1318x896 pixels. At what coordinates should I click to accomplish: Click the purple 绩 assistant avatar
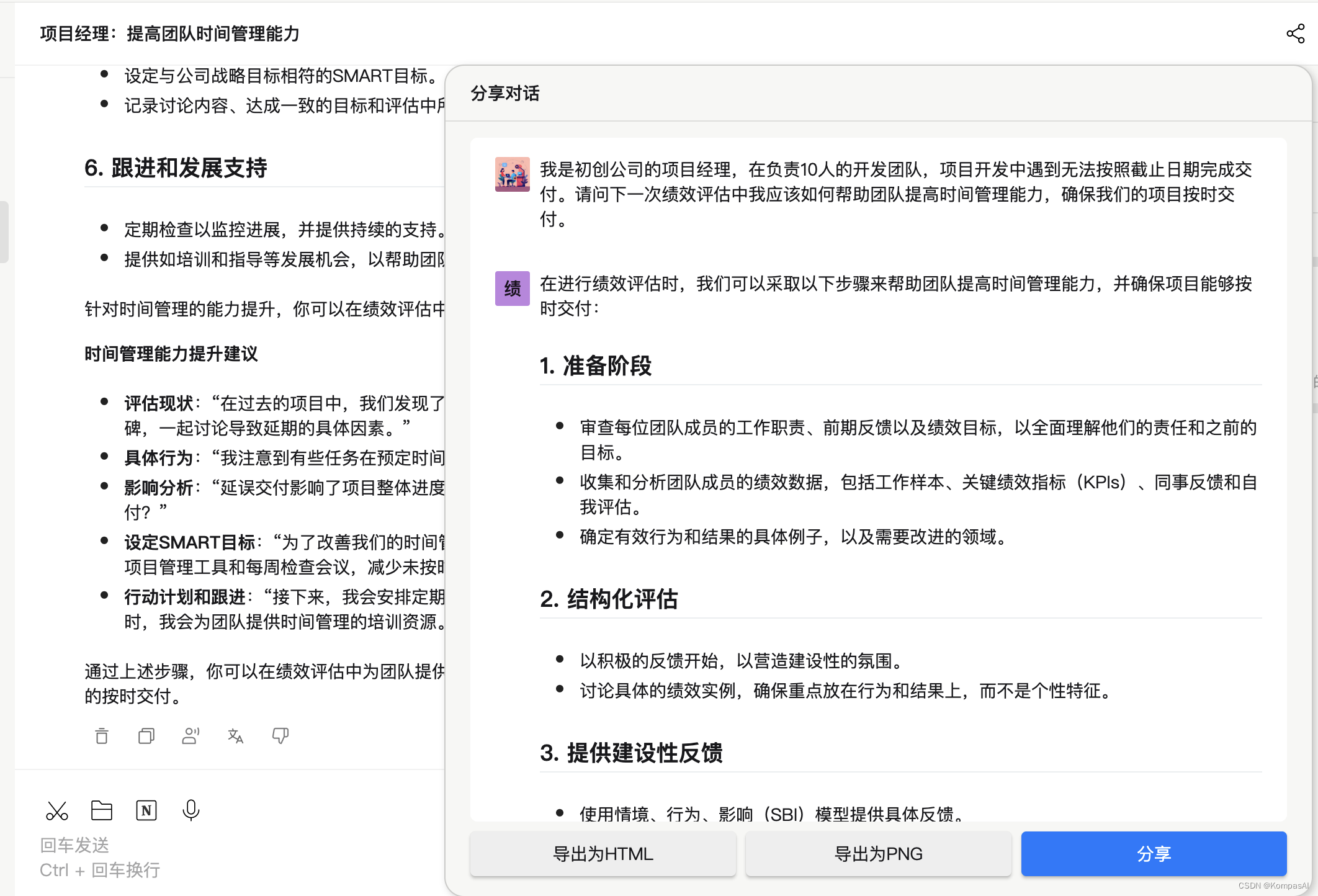pyautogui.click(x=513, y=289)
